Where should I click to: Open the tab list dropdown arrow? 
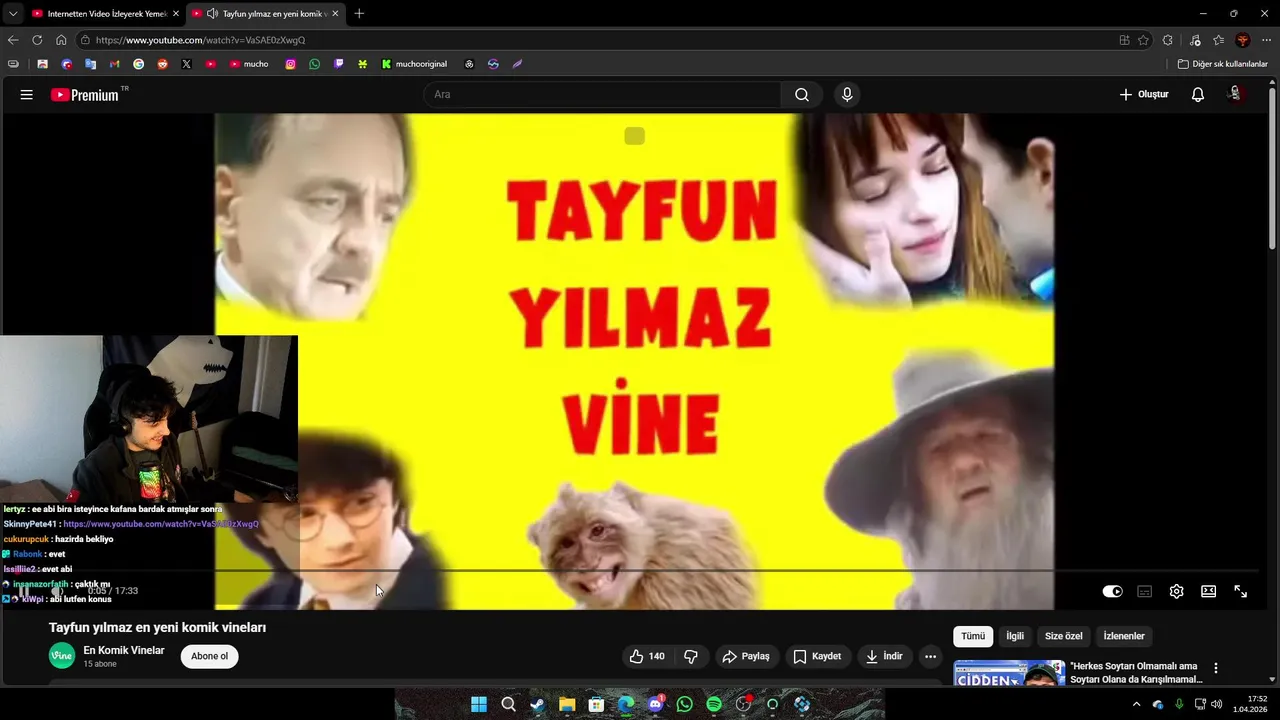[x=13, y=14]
